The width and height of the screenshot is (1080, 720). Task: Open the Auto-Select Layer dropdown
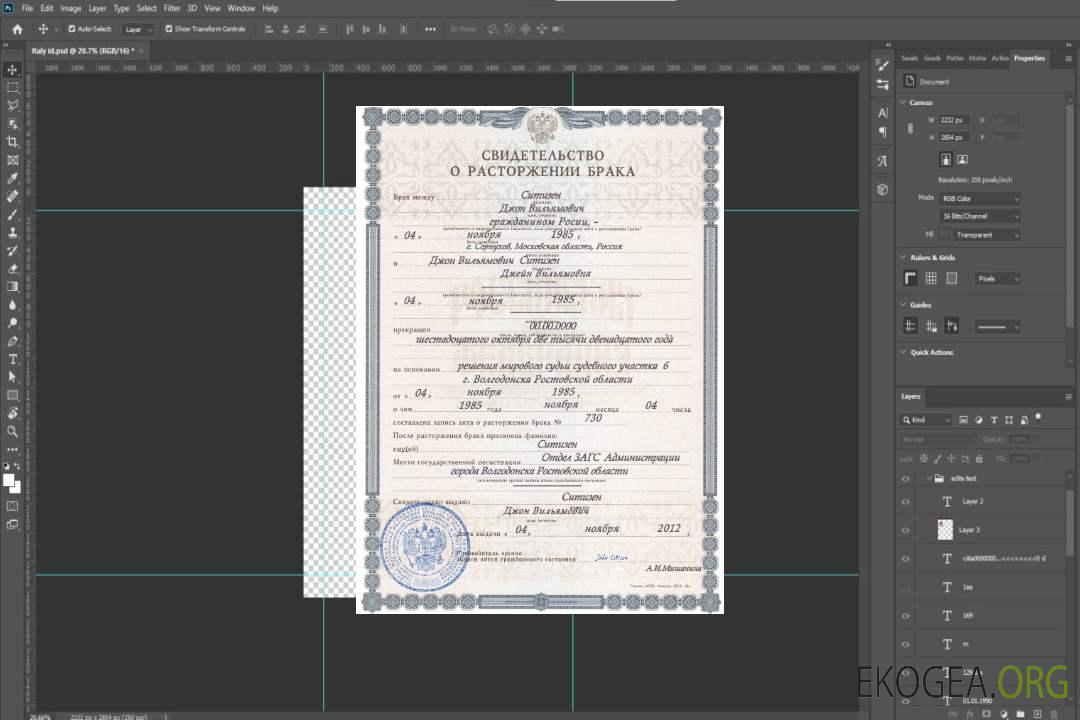[138, 30]
